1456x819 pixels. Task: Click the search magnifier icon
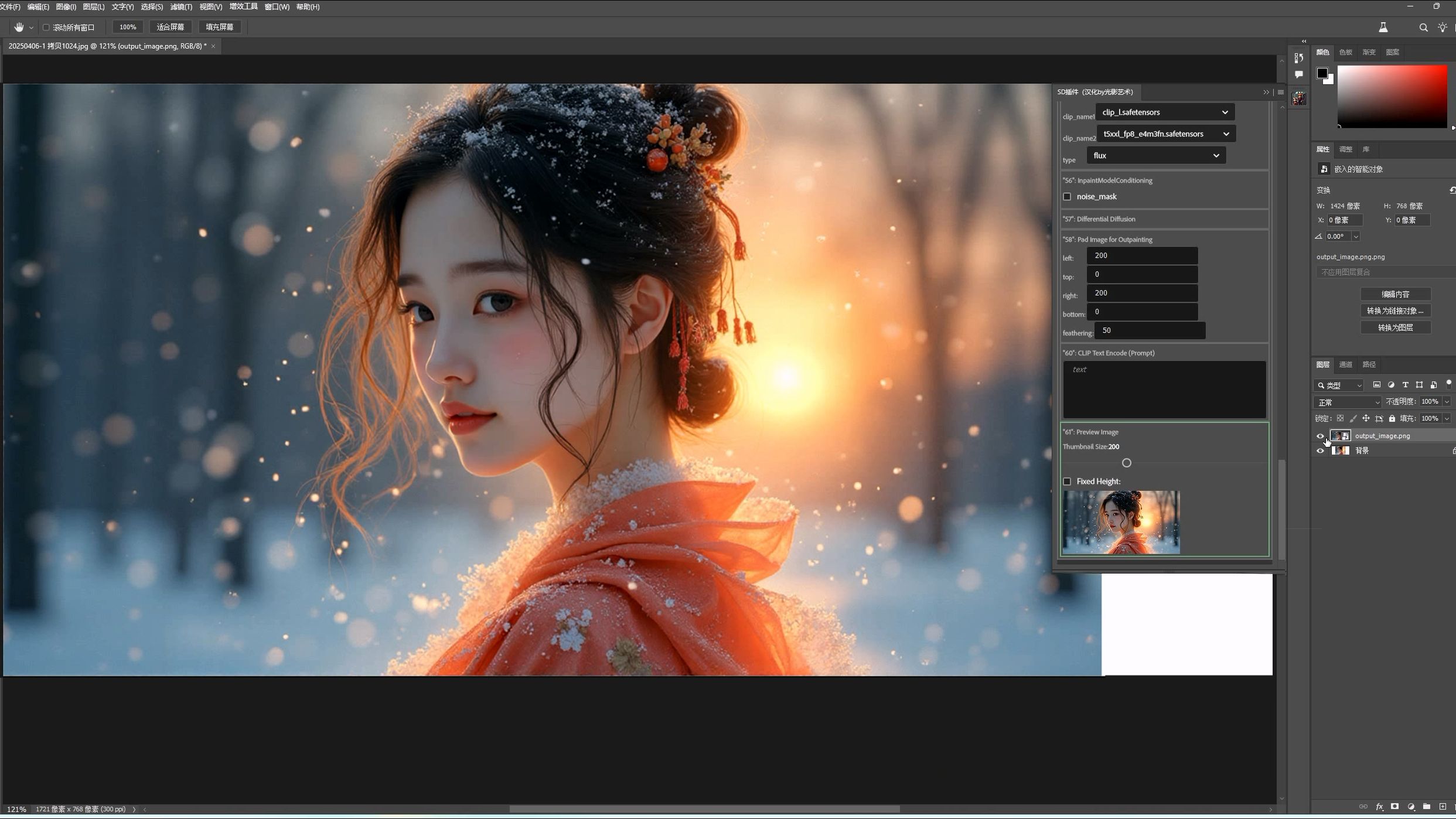(x=1423, y=28)
